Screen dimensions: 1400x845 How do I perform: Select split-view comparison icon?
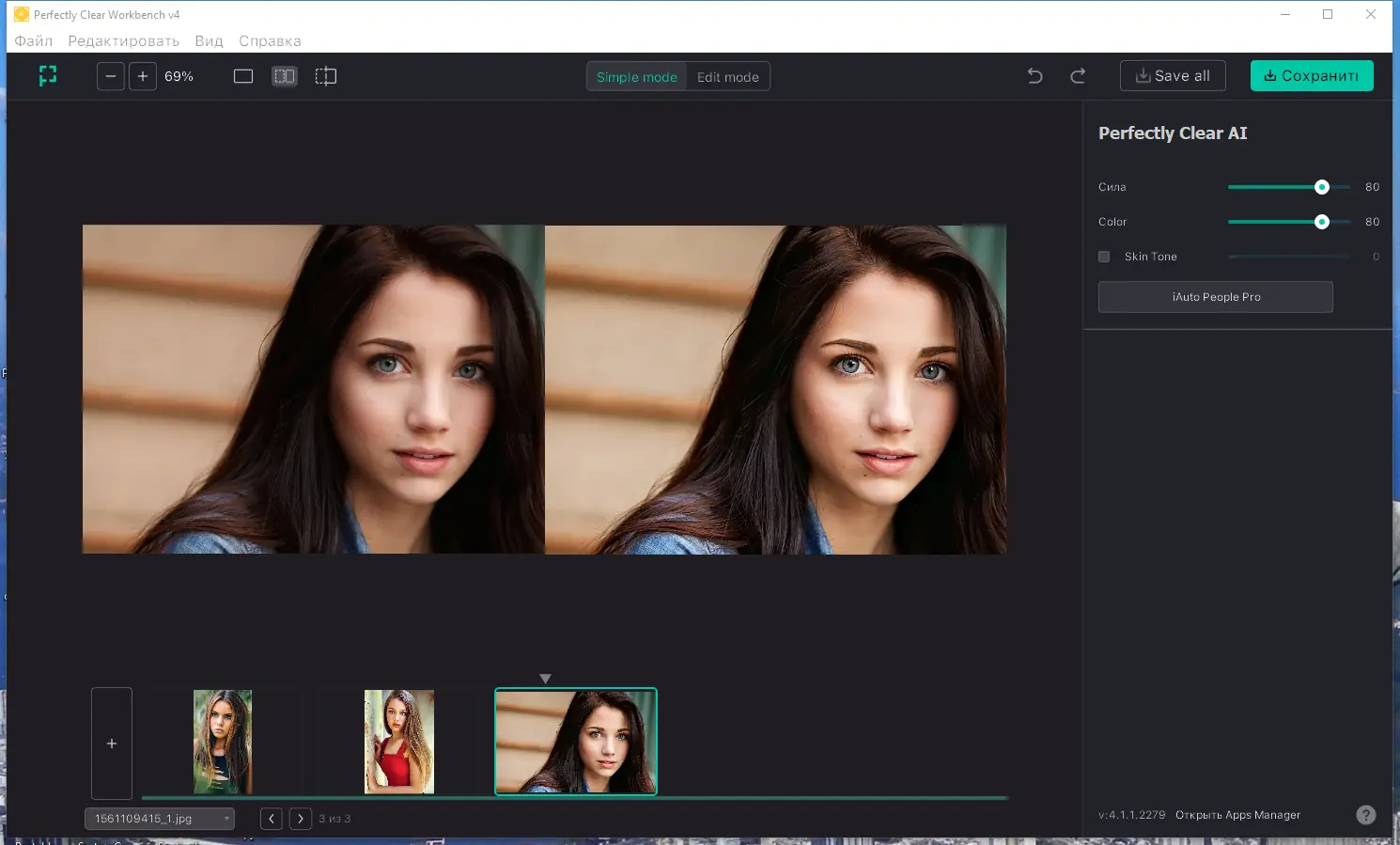326,76
